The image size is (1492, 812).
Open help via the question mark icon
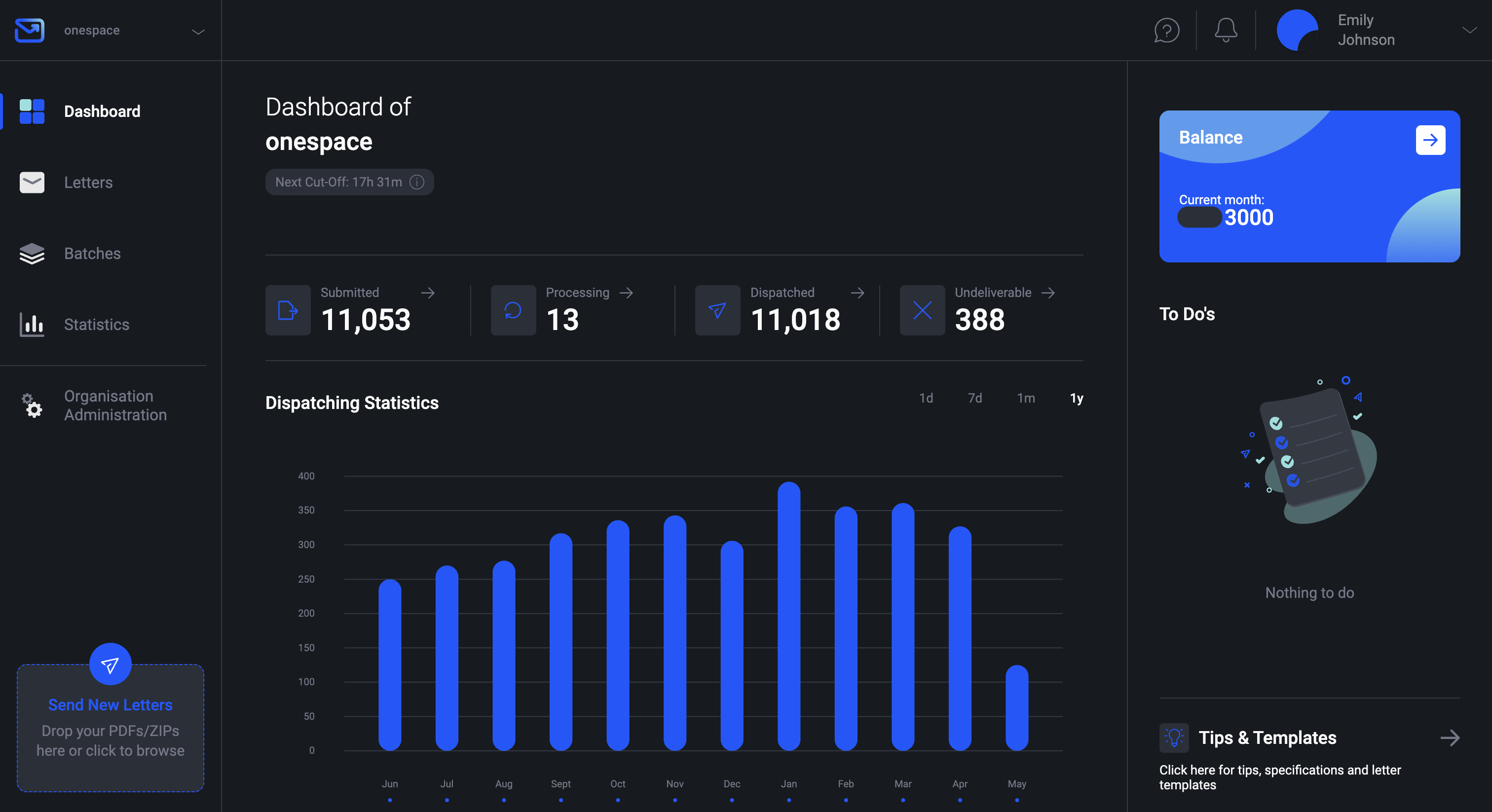coord(1166,30)
